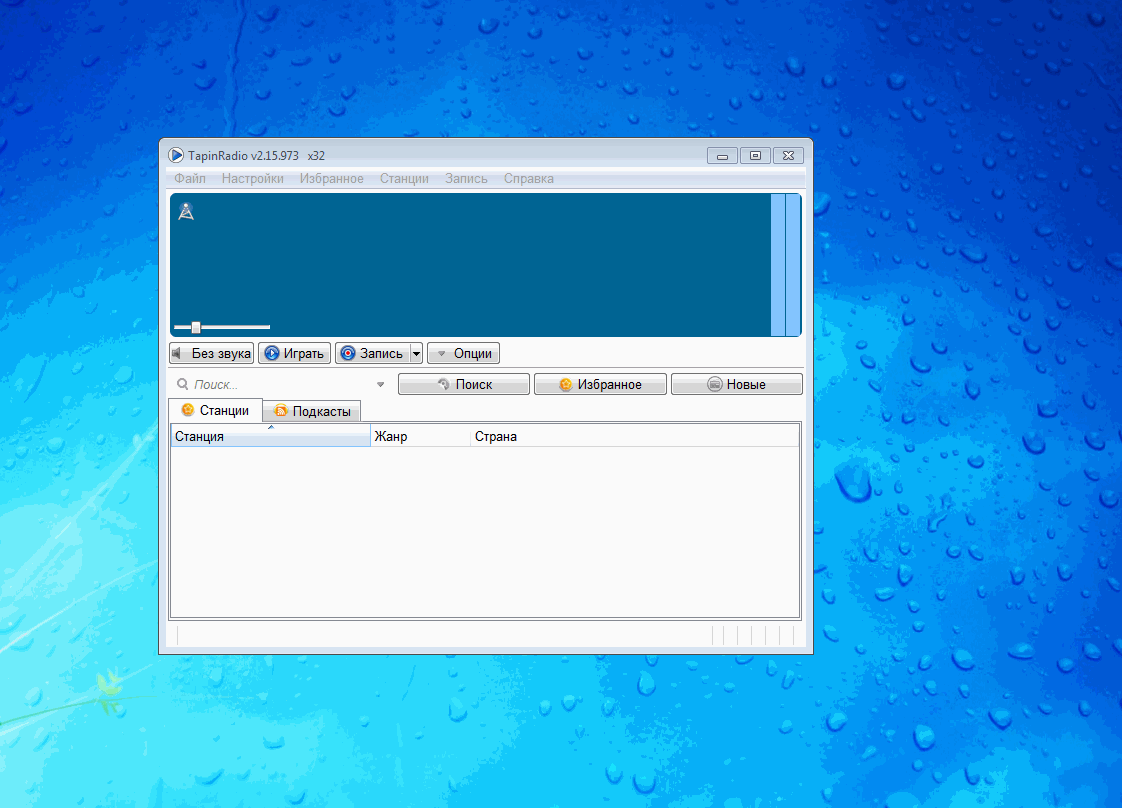This screenshot has width=1122, height=808.
Task: Click the Поиск search button
Action: click(x=464, y=384)
